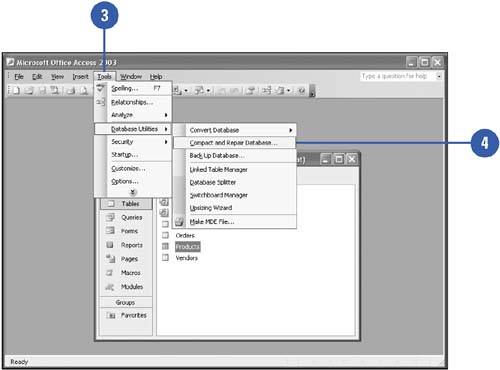Click the Analyze toolbar icon
Screen dimensions: 500x370
pyautogui.click(x=199, y=90)
